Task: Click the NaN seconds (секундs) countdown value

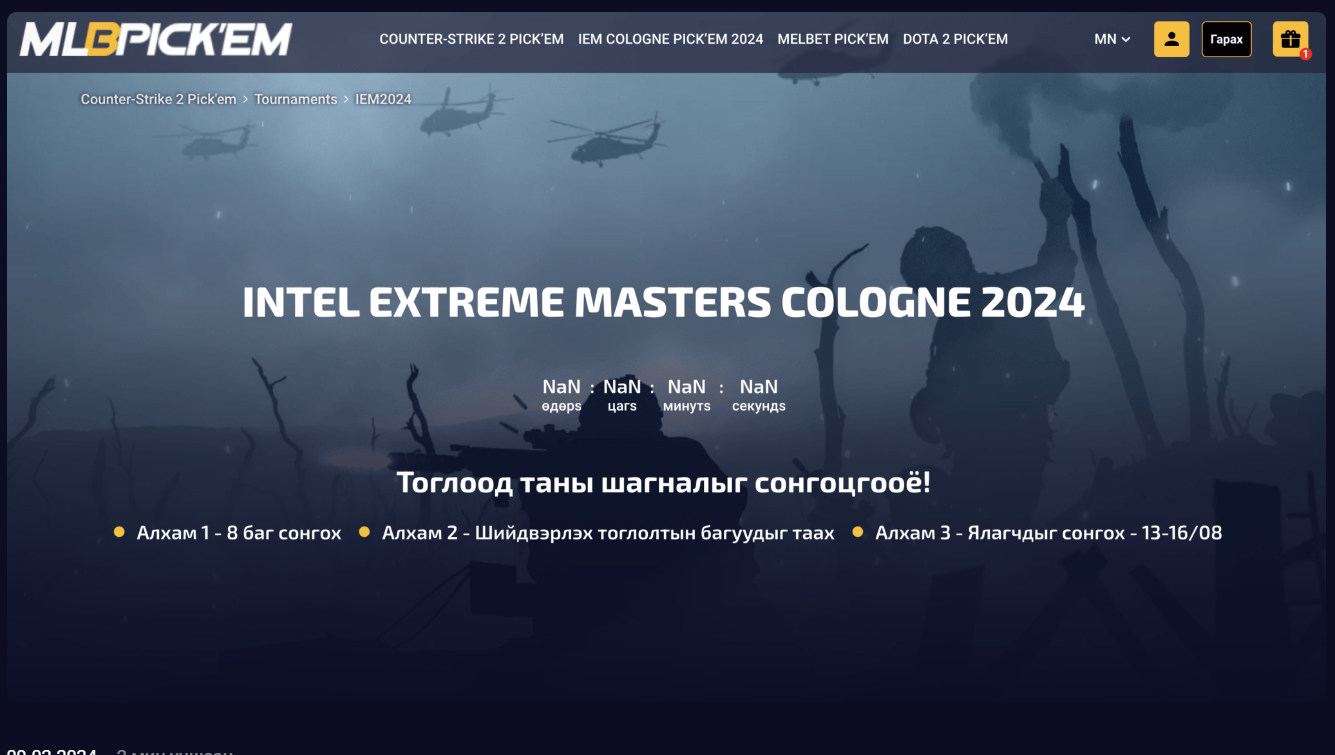Action: tap(758, 387)
